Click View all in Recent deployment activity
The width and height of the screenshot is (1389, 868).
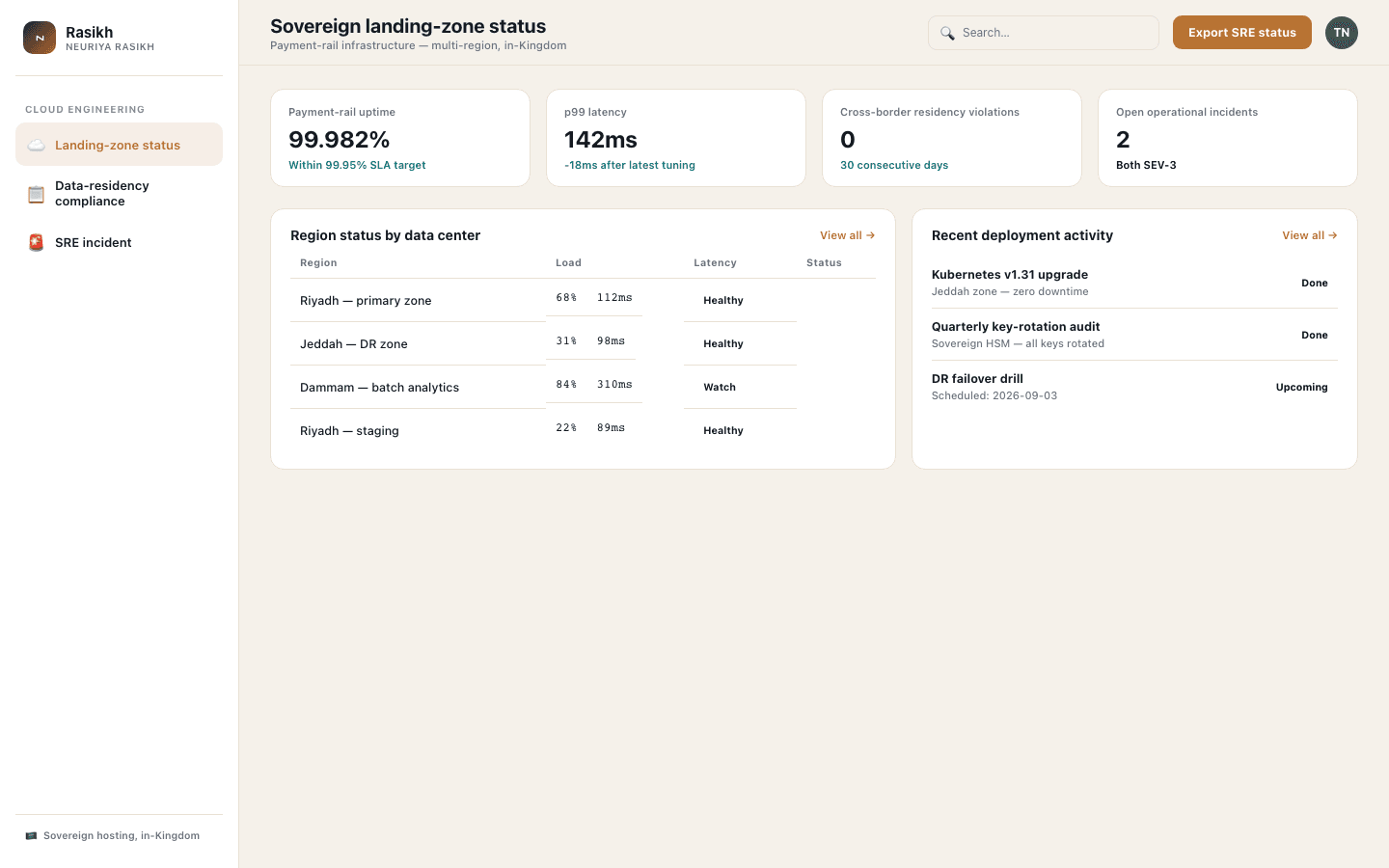1309,235
